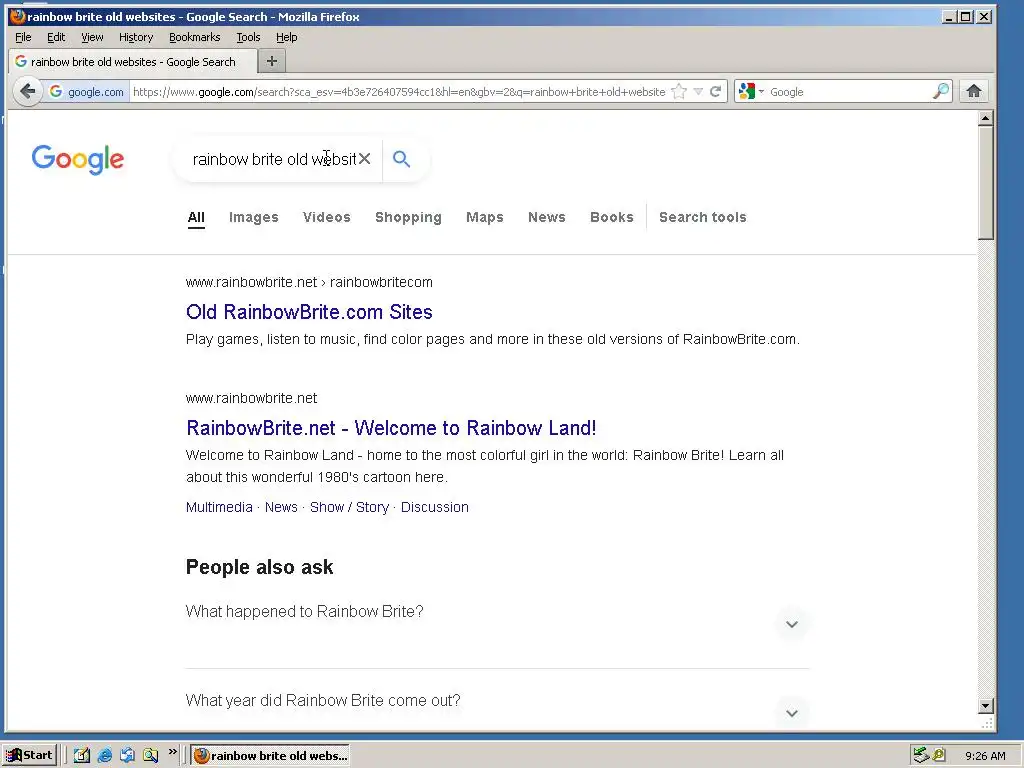Switch to Images results
This screenshot has height=768, width=1024.
click(253, 217)
